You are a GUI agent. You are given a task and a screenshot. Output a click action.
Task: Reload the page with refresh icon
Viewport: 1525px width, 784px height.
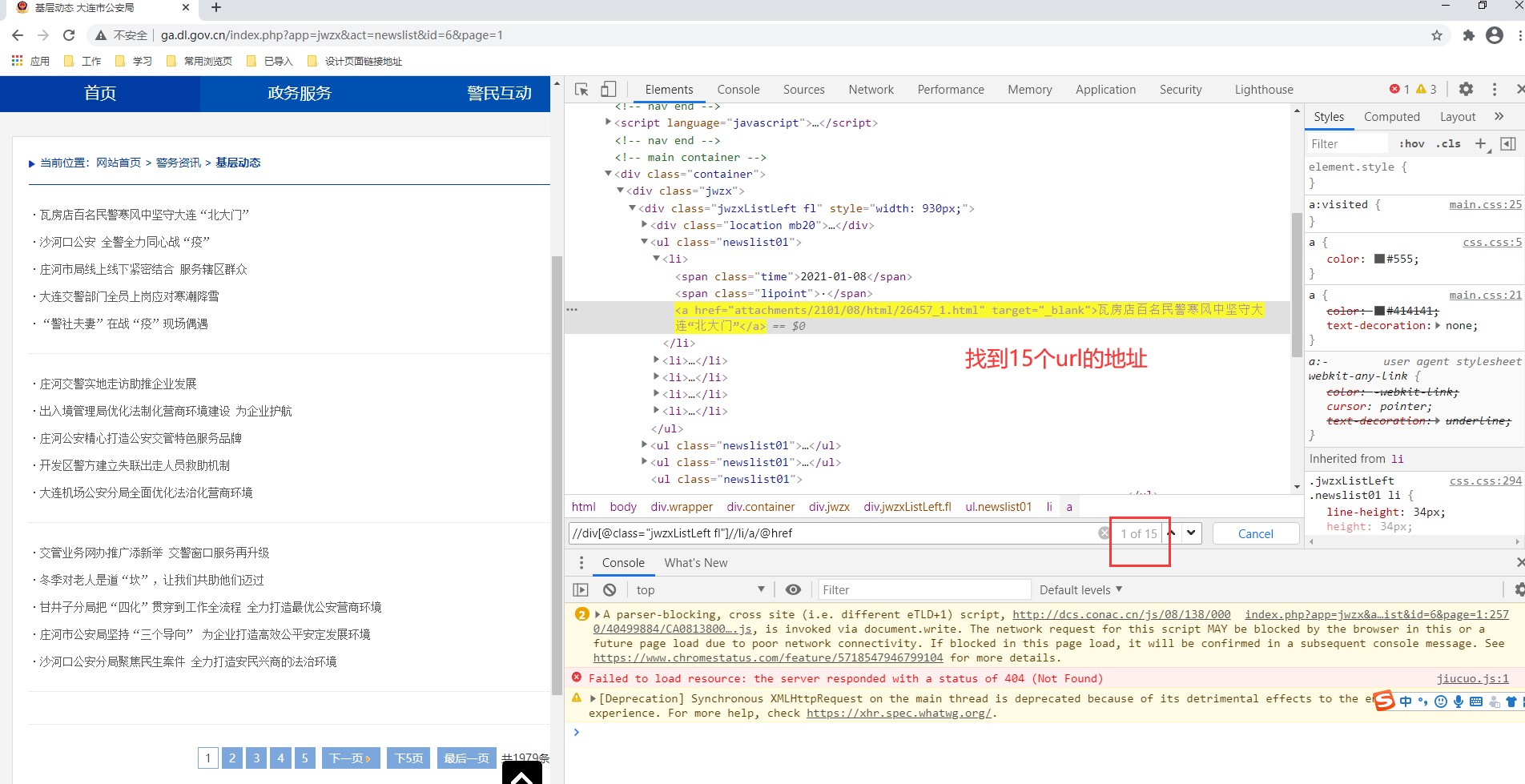point(69,35)
